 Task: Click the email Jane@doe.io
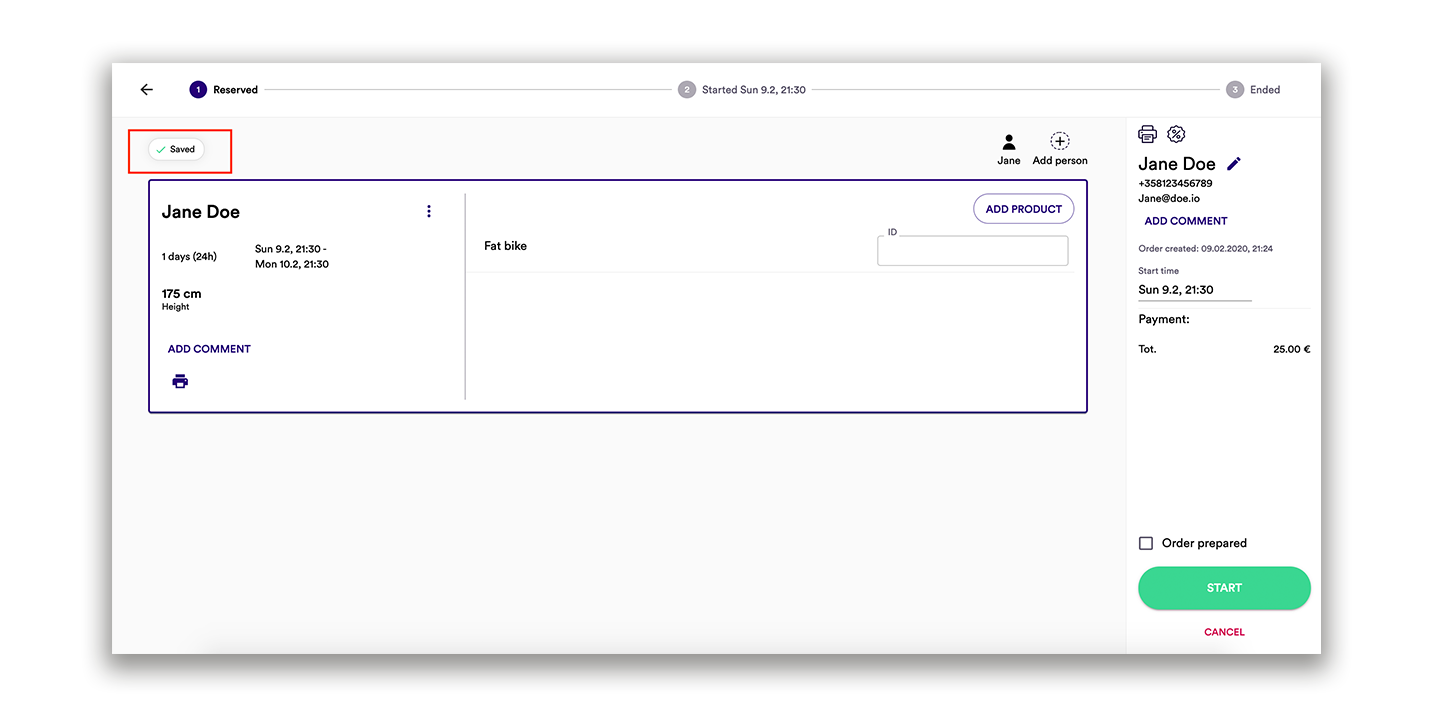point(1169,198)
